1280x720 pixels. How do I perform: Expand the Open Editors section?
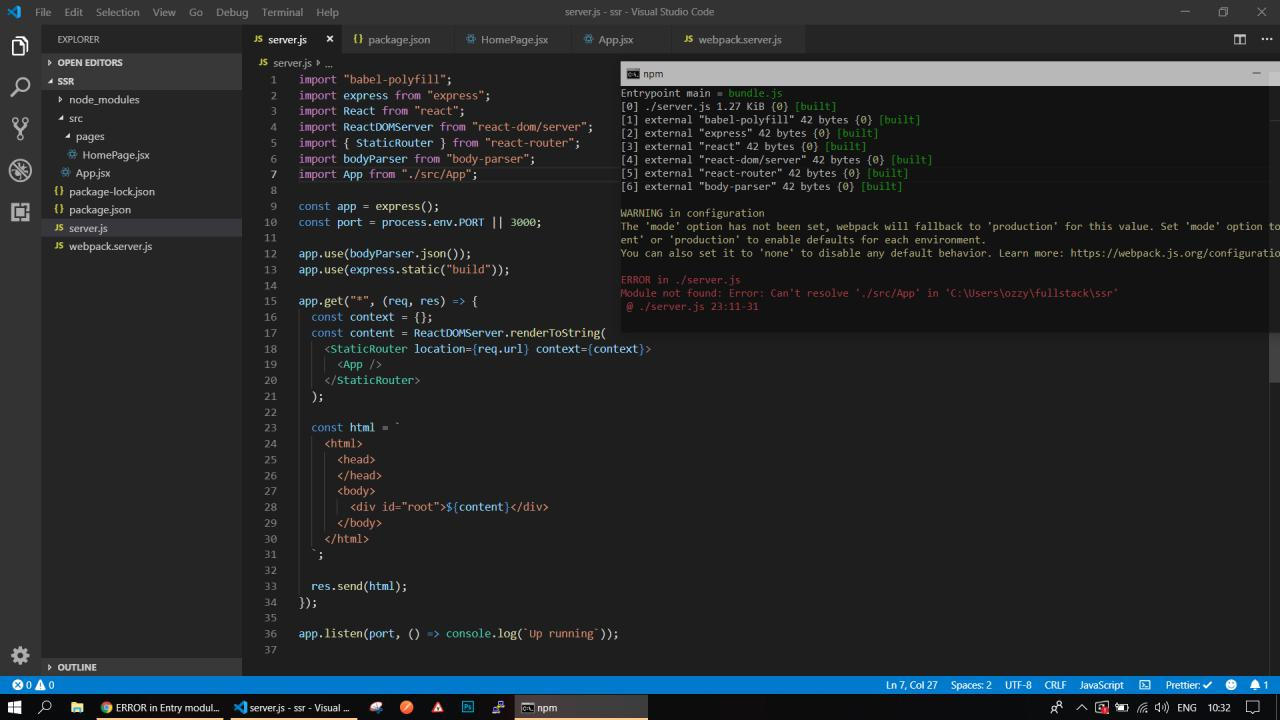(141, 62)
